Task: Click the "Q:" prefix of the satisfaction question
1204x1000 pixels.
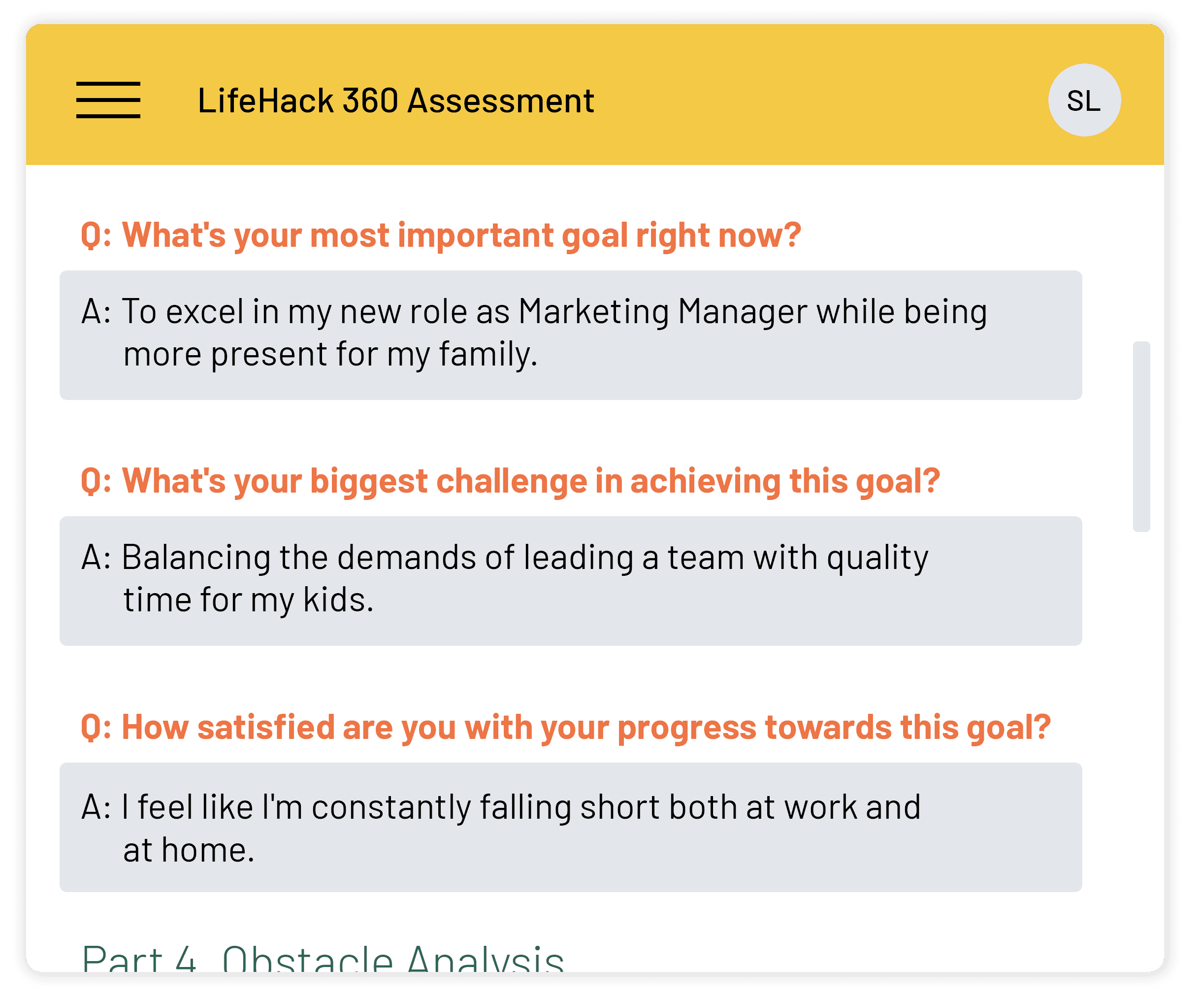Action: pos(96,727)
